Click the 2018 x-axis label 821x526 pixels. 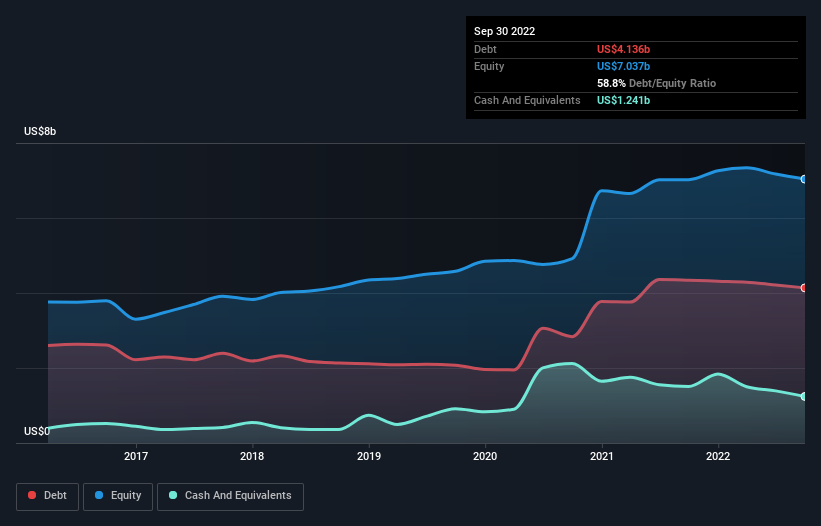click(x=252, y=456)
